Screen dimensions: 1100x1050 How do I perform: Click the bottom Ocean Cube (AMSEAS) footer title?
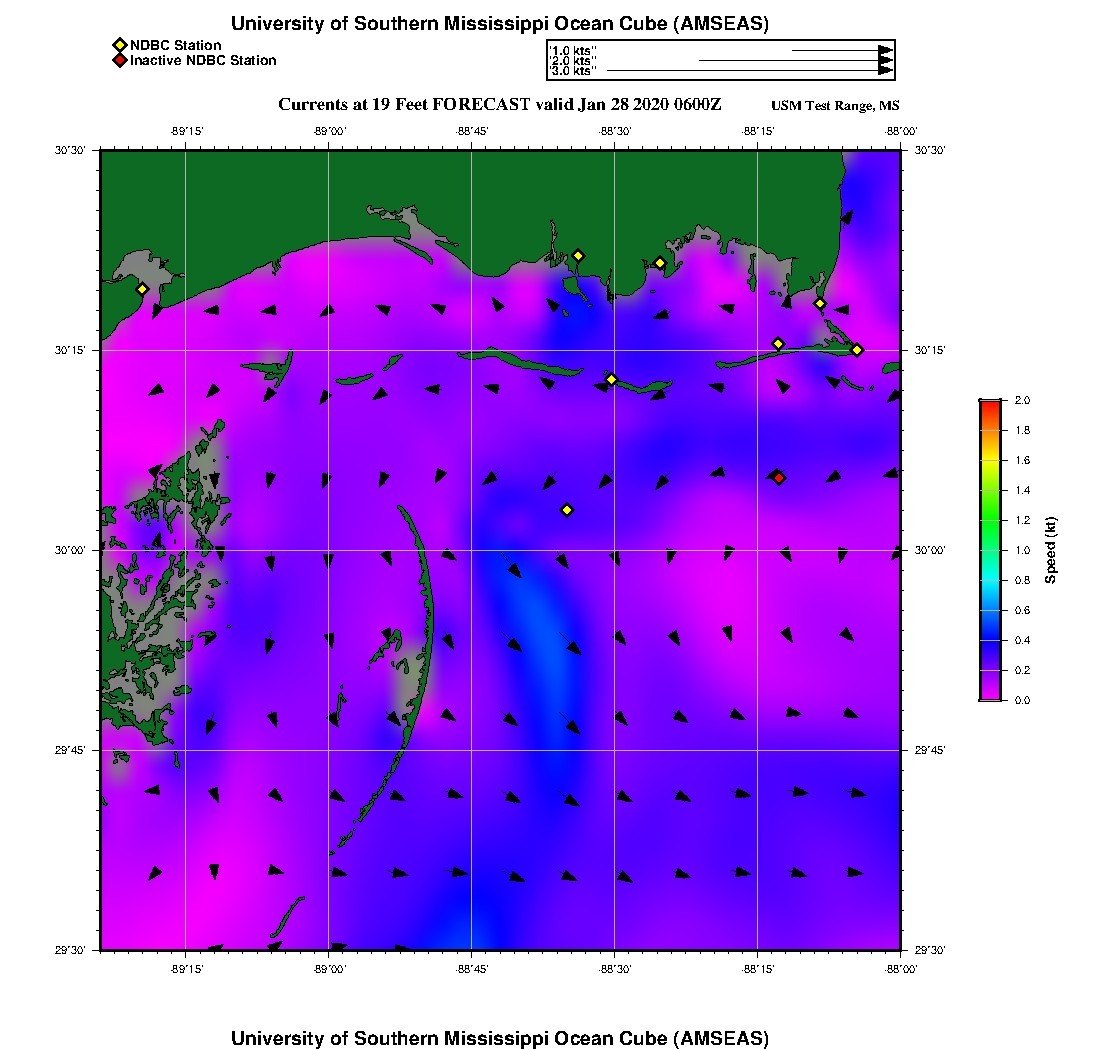click(499, 1037)
